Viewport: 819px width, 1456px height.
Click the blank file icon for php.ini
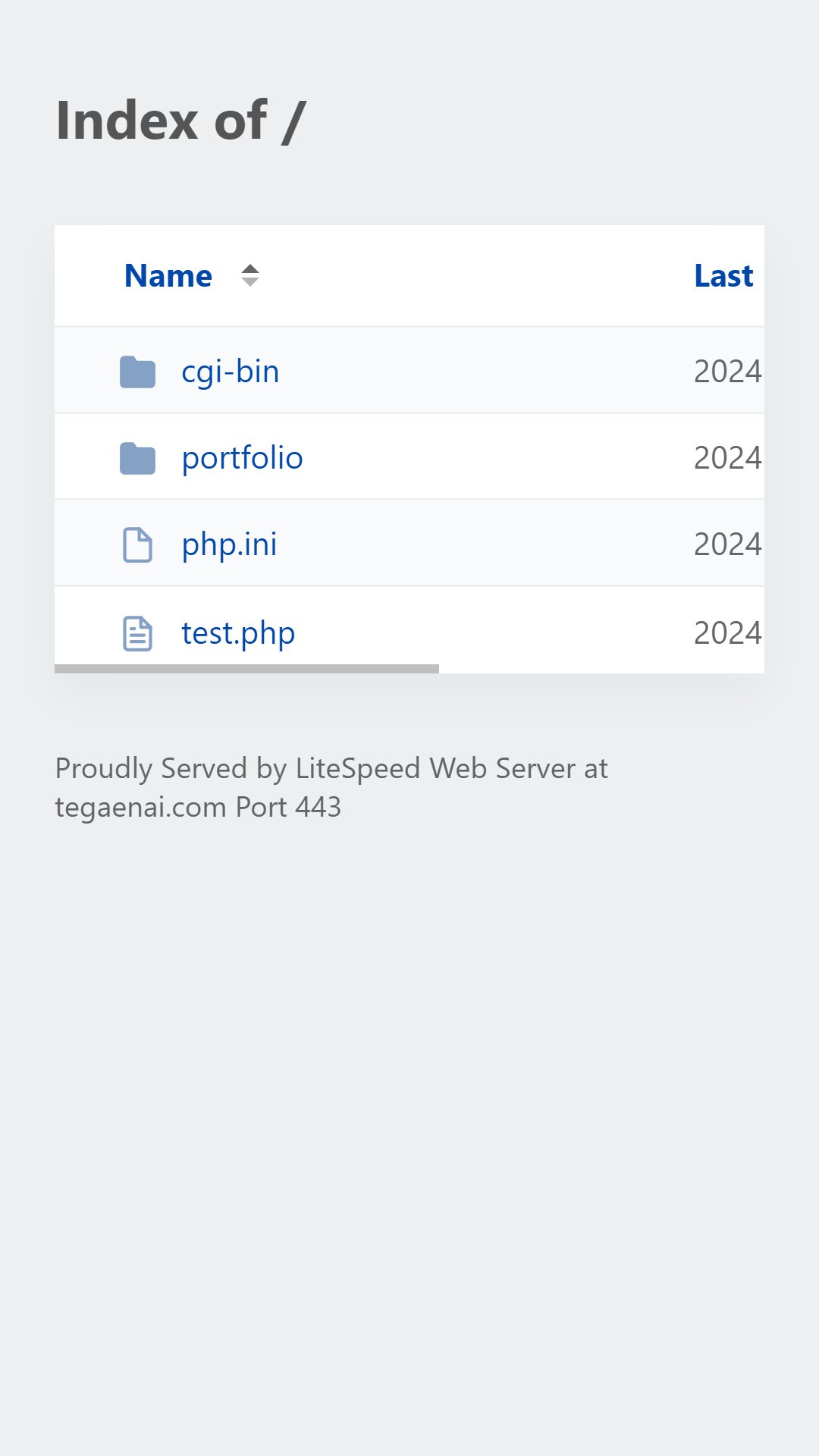point(137,544)
